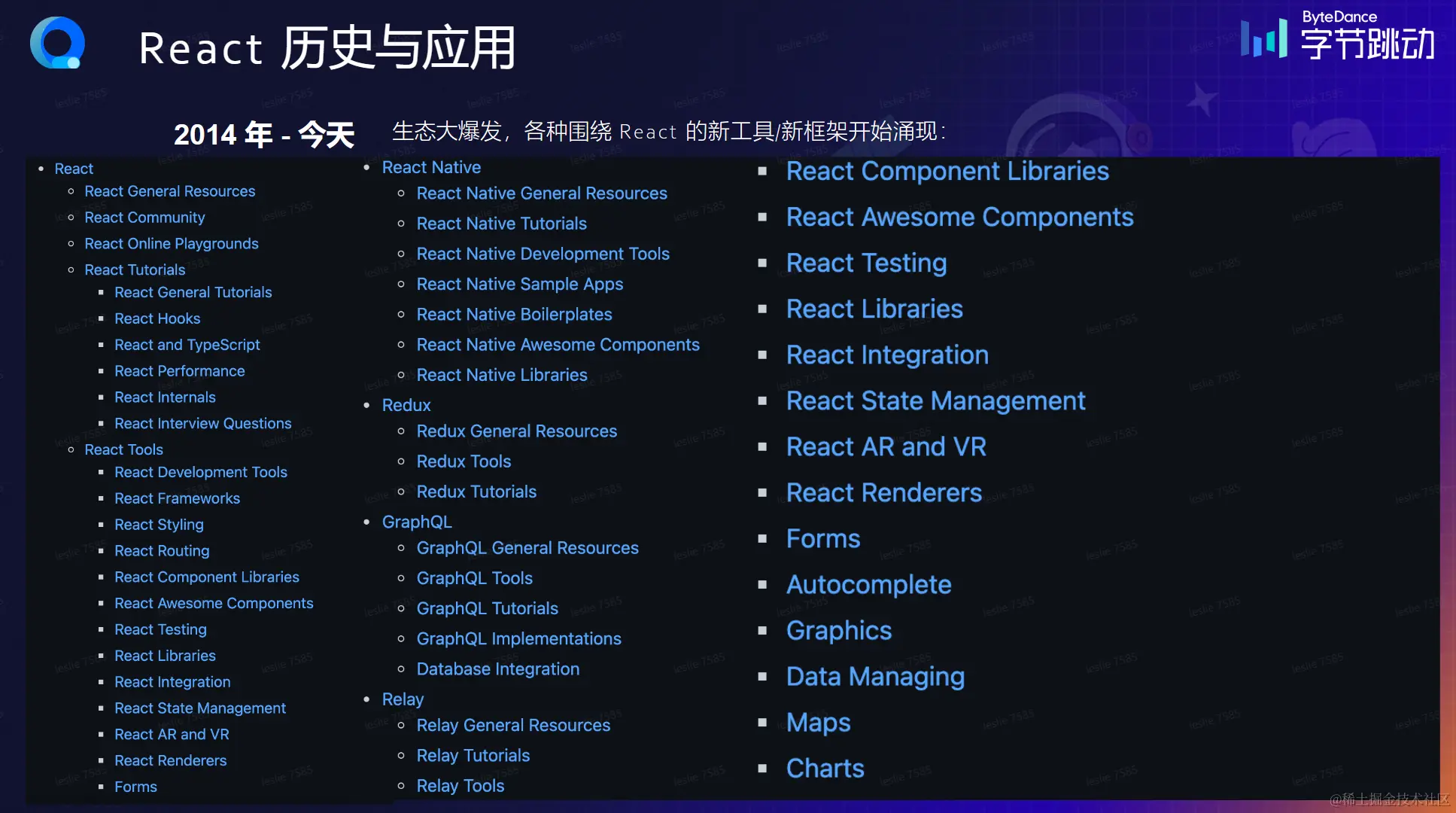
Task: Click the React and TypeScript link
Action: pyautogui.click(x=187, y=345)
